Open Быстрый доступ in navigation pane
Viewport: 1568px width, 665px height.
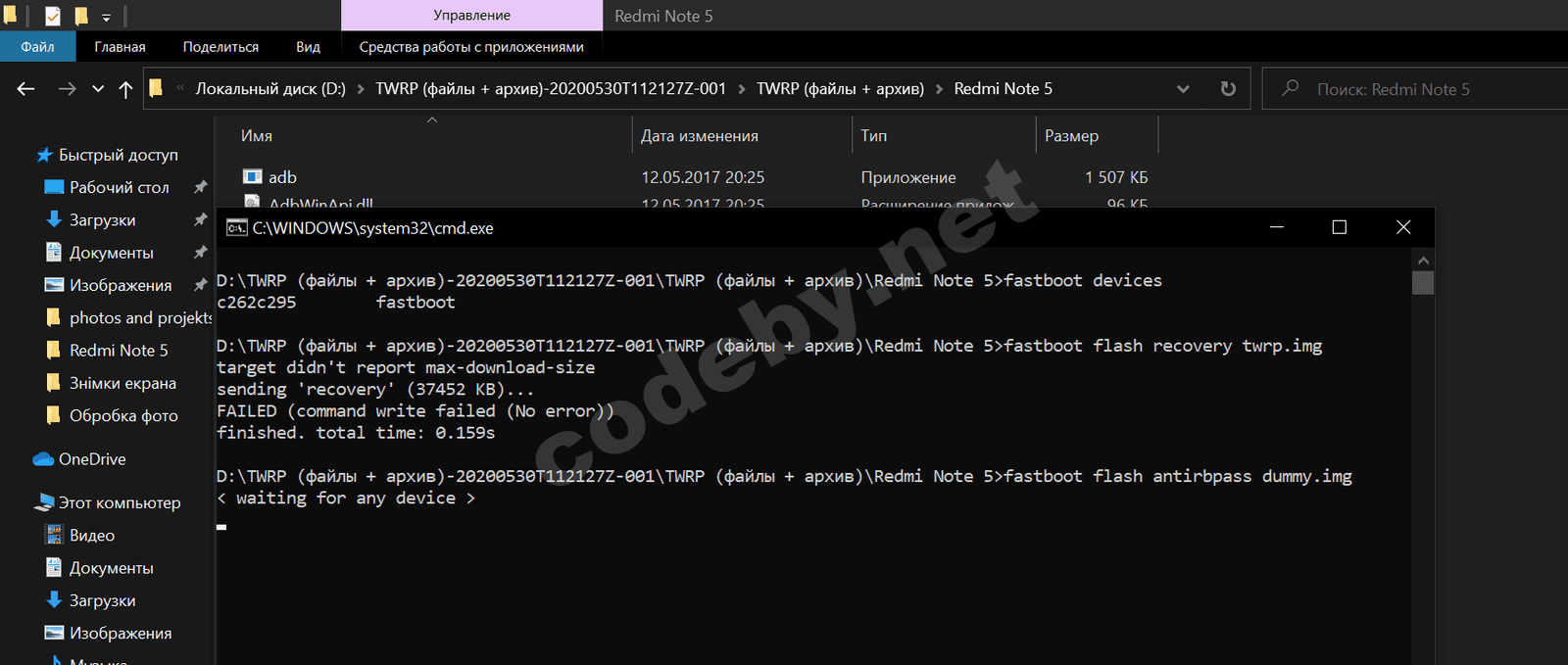(x=118, y=155)
